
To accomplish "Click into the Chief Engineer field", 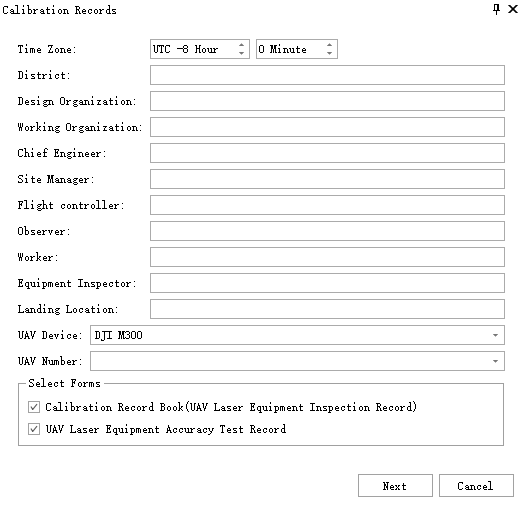I will point(327,153).
